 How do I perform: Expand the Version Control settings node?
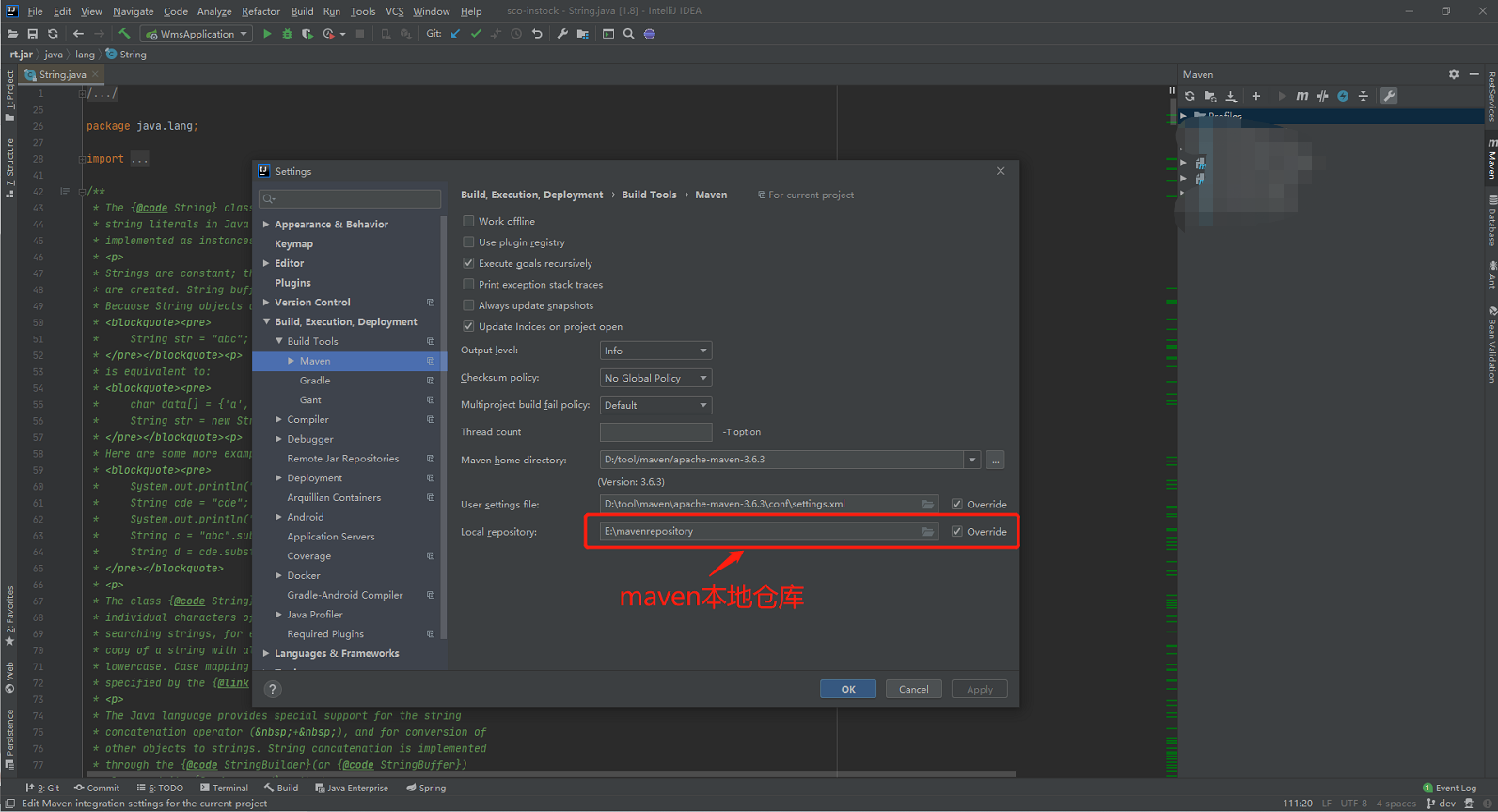266,303
